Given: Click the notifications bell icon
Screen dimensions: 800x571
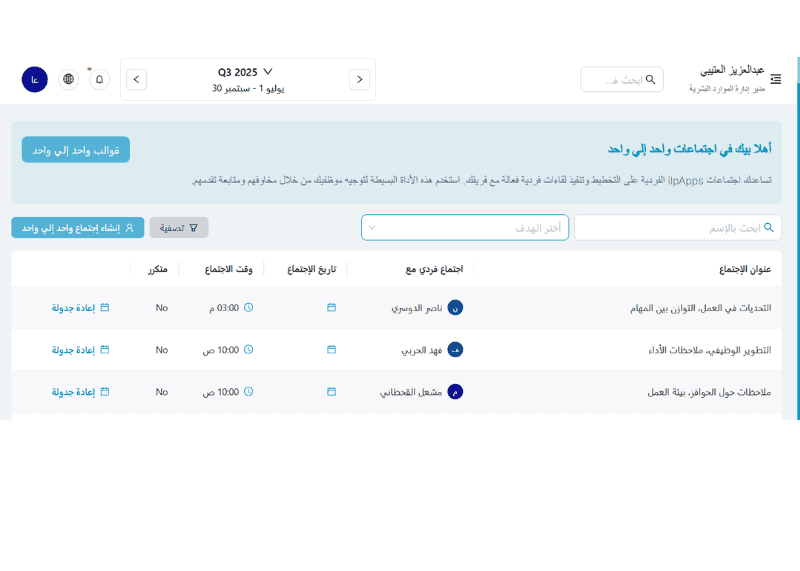Looking at the screenshot, I should point(99,79).
